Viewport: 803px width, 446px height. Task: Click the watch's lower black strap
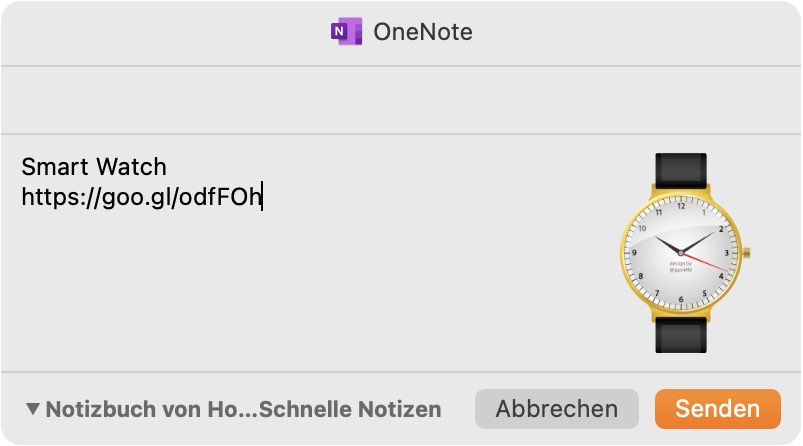[681, 335]
